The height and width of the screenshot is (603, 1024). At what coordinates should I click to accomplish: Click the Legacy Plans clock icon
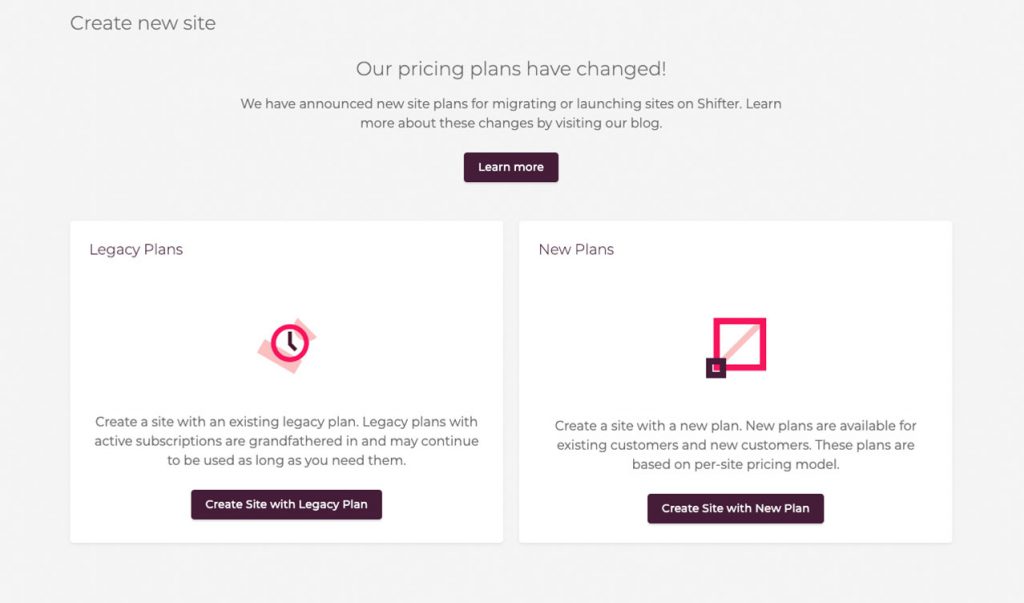click(x=289, y=343)
